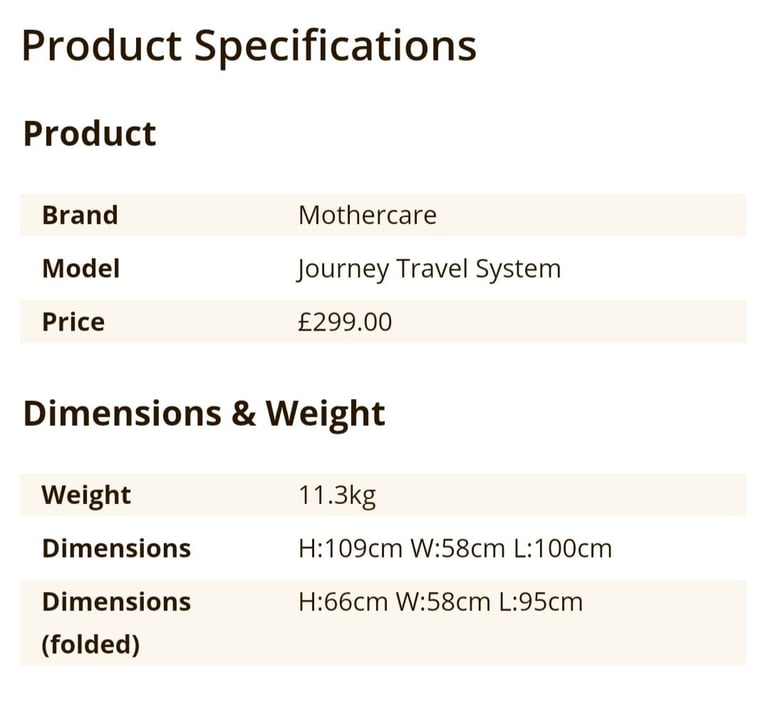Select the 11.3kg weight value

[337, 495]
